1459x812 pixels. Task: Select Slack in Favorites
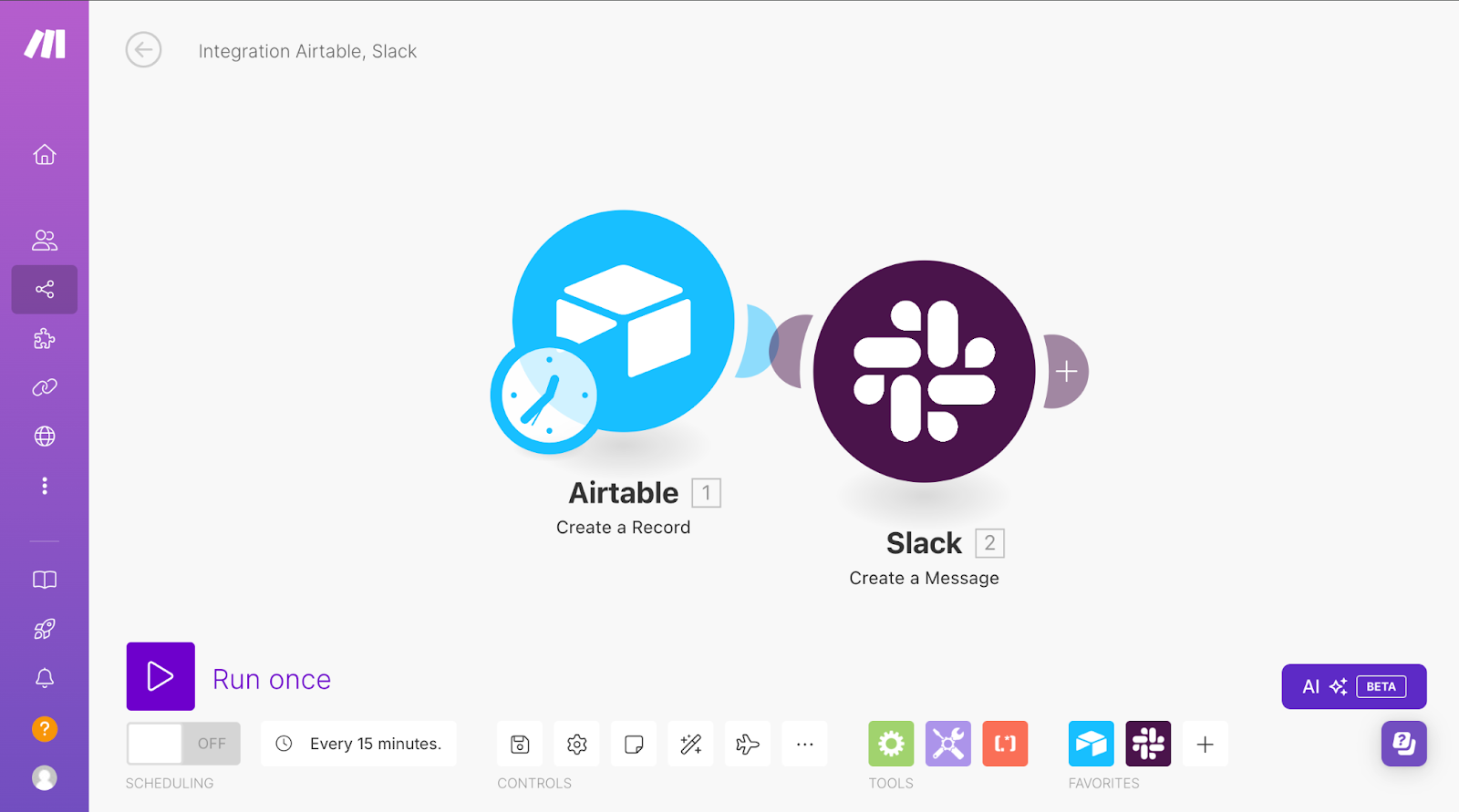coord(1148,744)
